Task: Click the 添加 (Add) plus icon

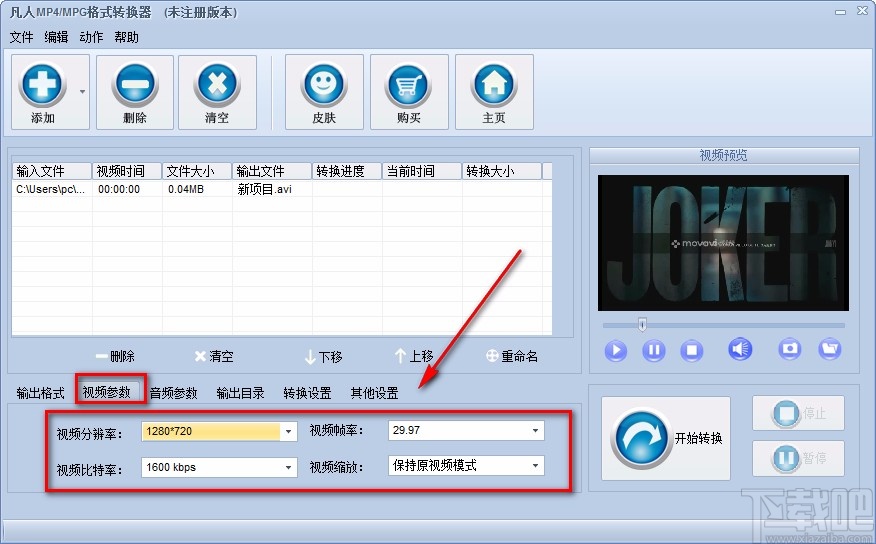Action: click(42, 84)
